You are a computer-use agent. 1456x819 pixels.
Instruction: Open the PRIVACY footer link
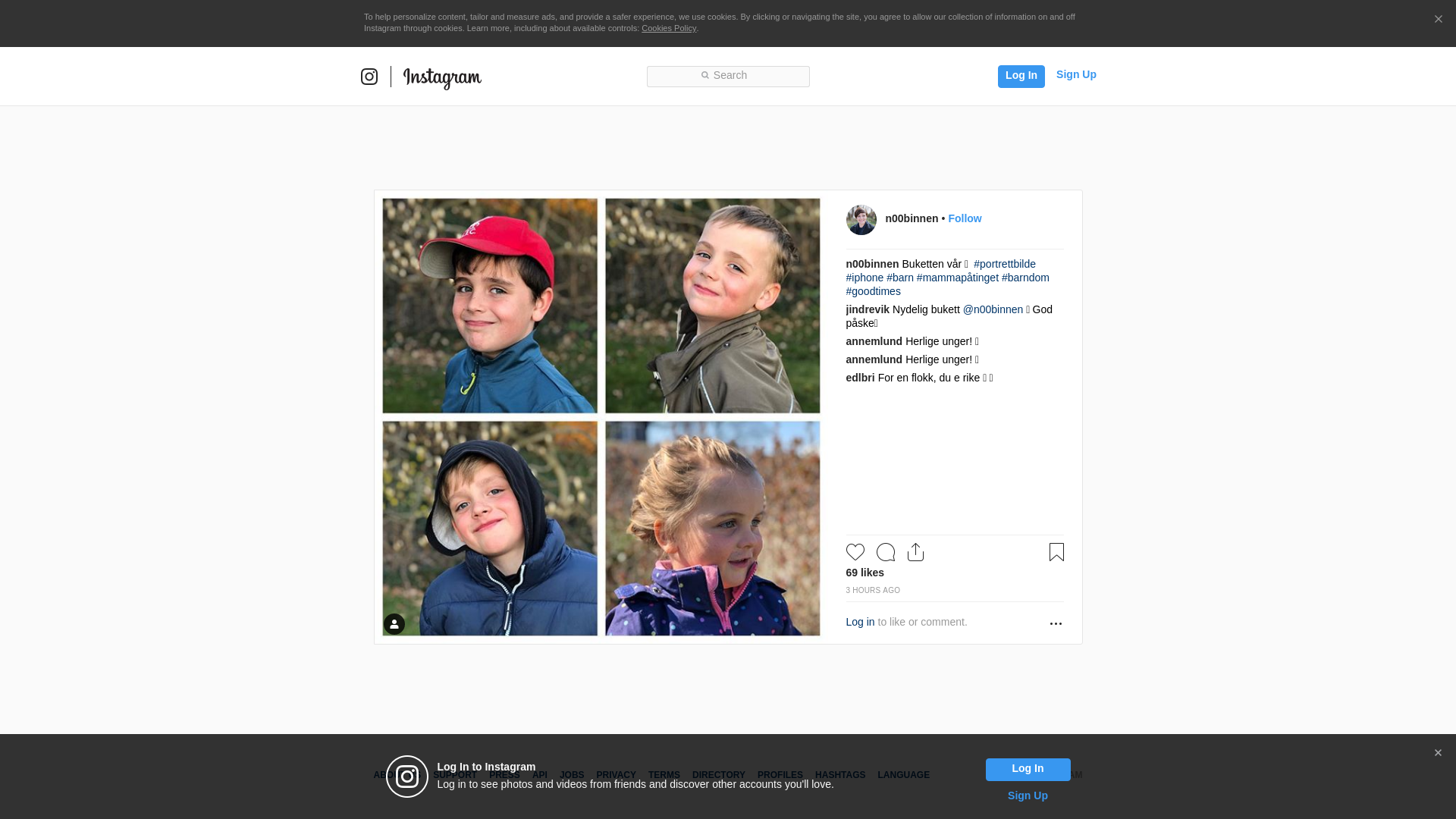click(616, 775)
